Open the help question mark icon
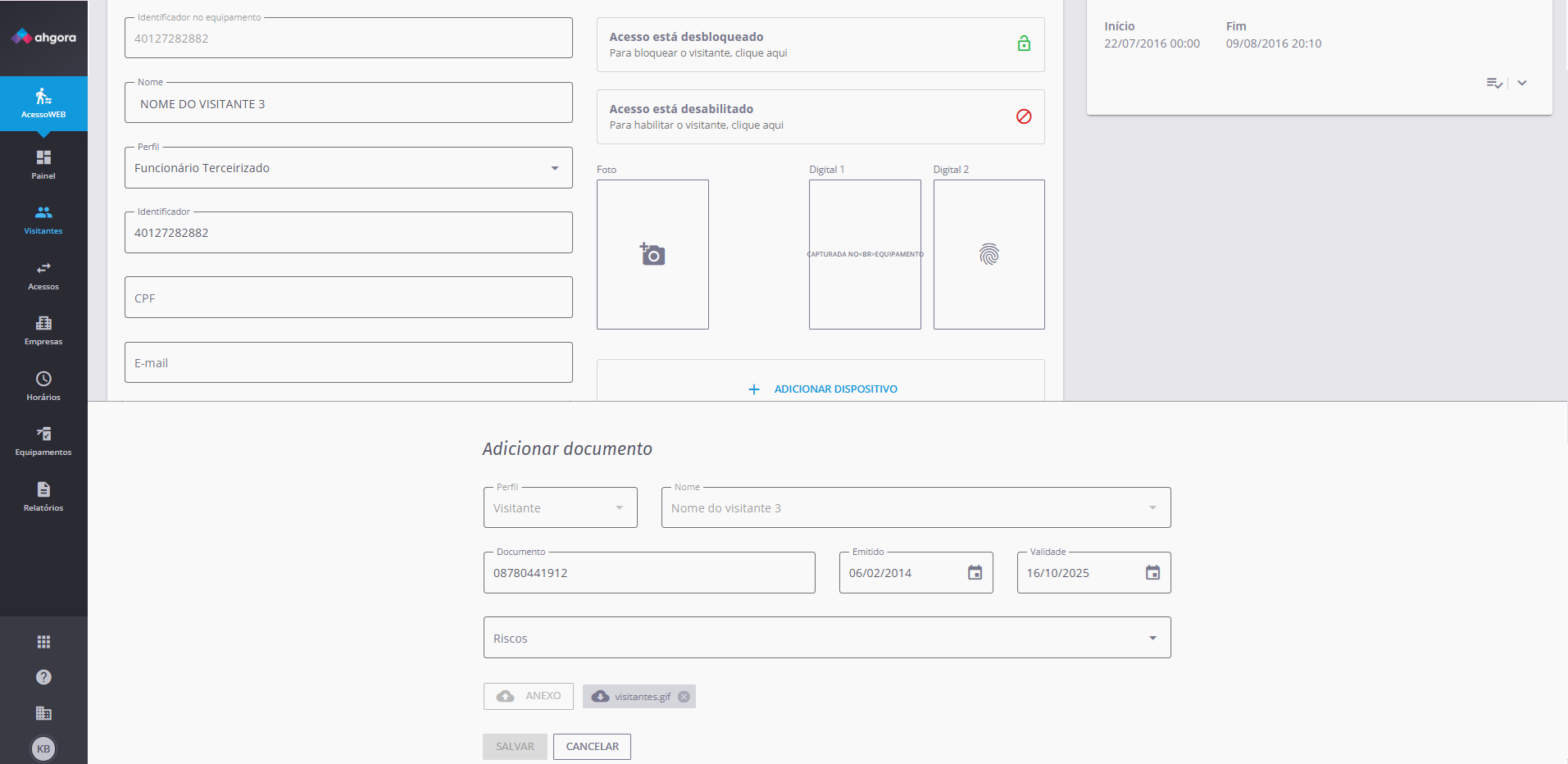 point(43,677)
